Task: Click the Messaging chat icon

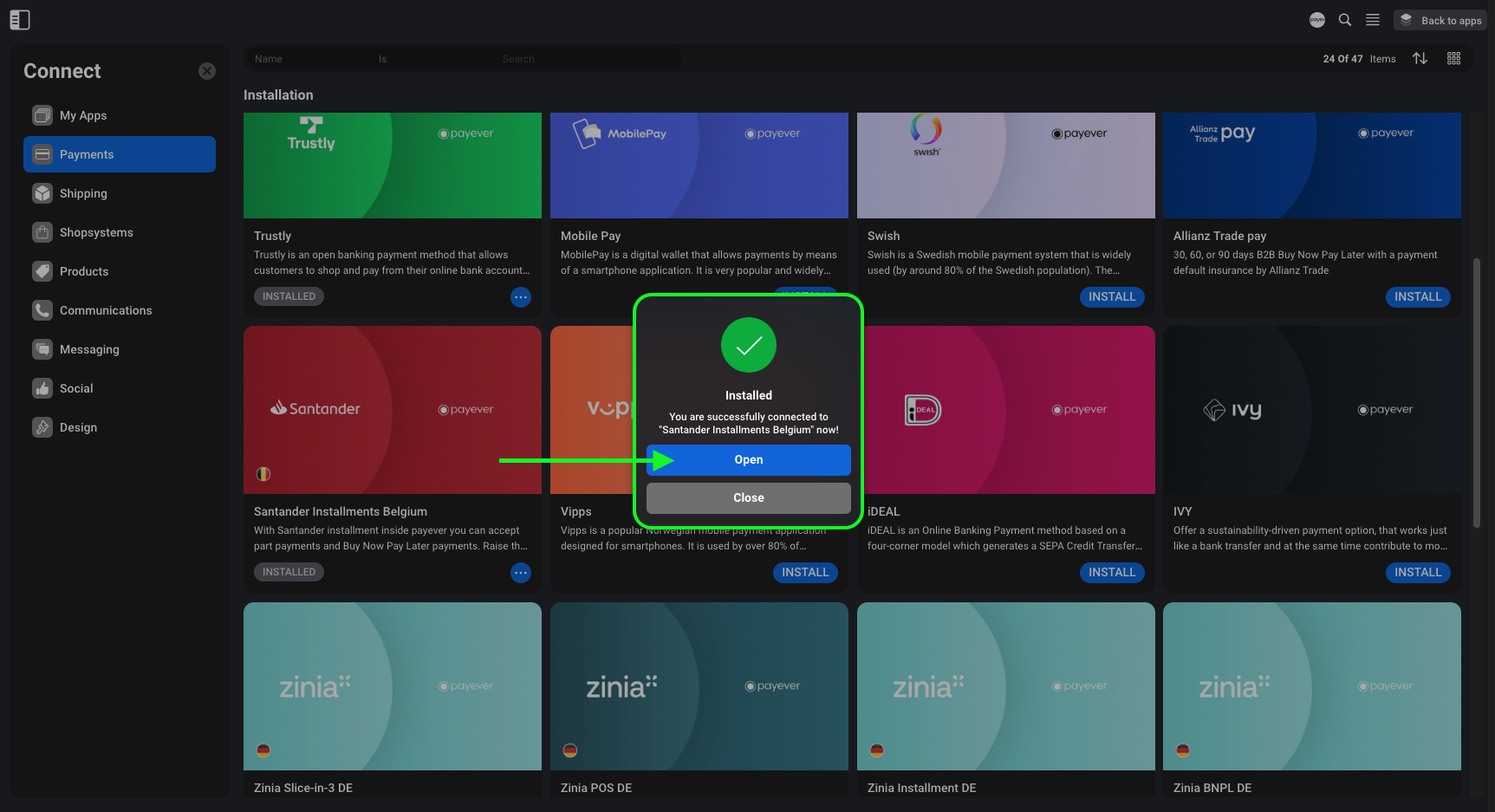Action: coord(42,349)
